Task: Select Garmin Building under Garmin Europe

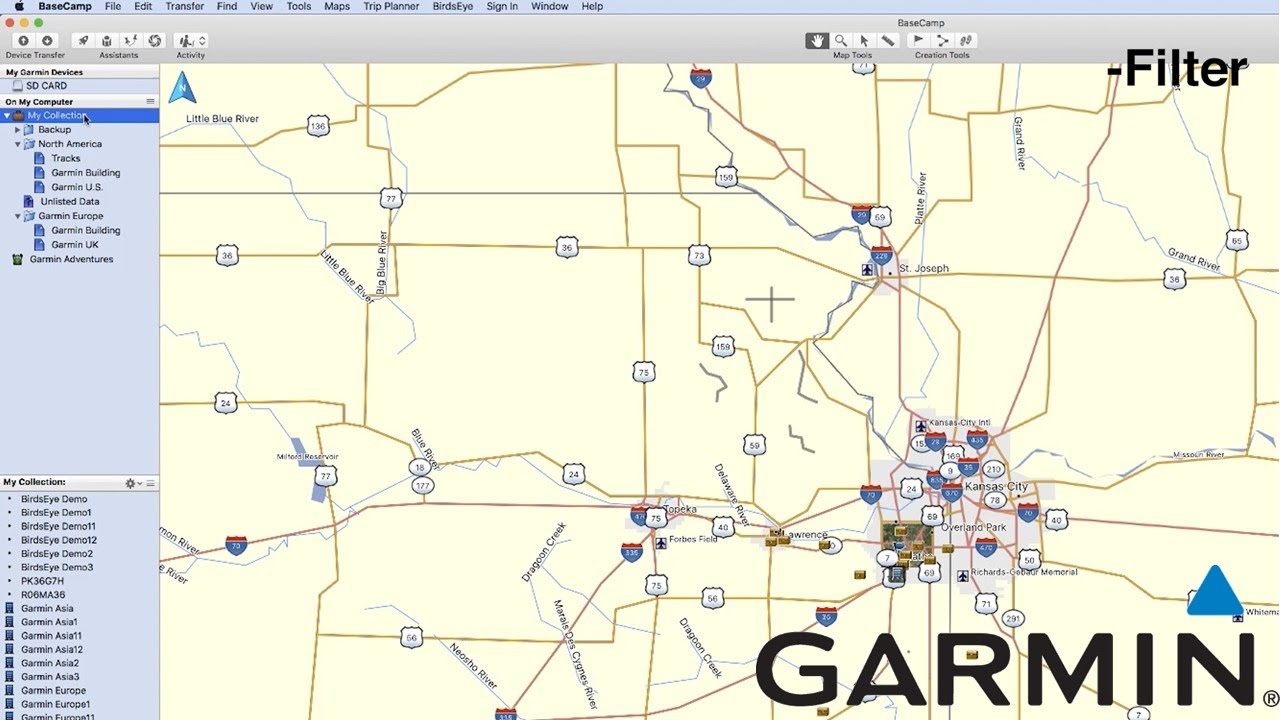Action: point(86,230)
